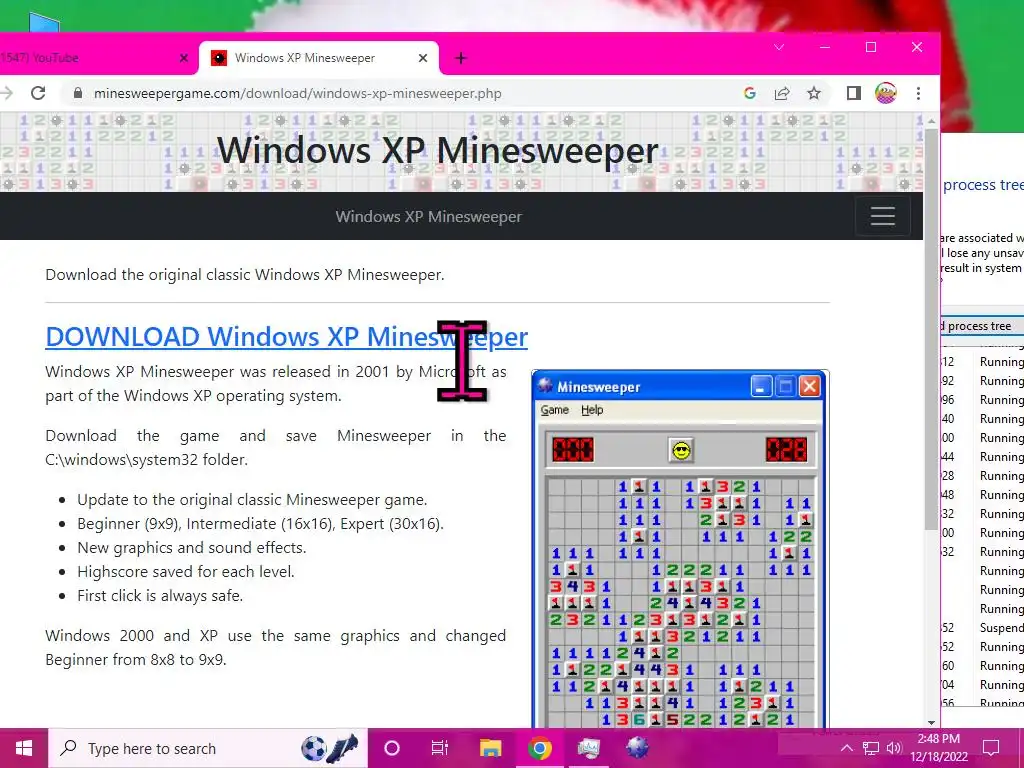The height and width of the screenshot is (768, 1024).
Task: Close the Windows XP Minesweeper tab
Action: (x=423, y=58)
